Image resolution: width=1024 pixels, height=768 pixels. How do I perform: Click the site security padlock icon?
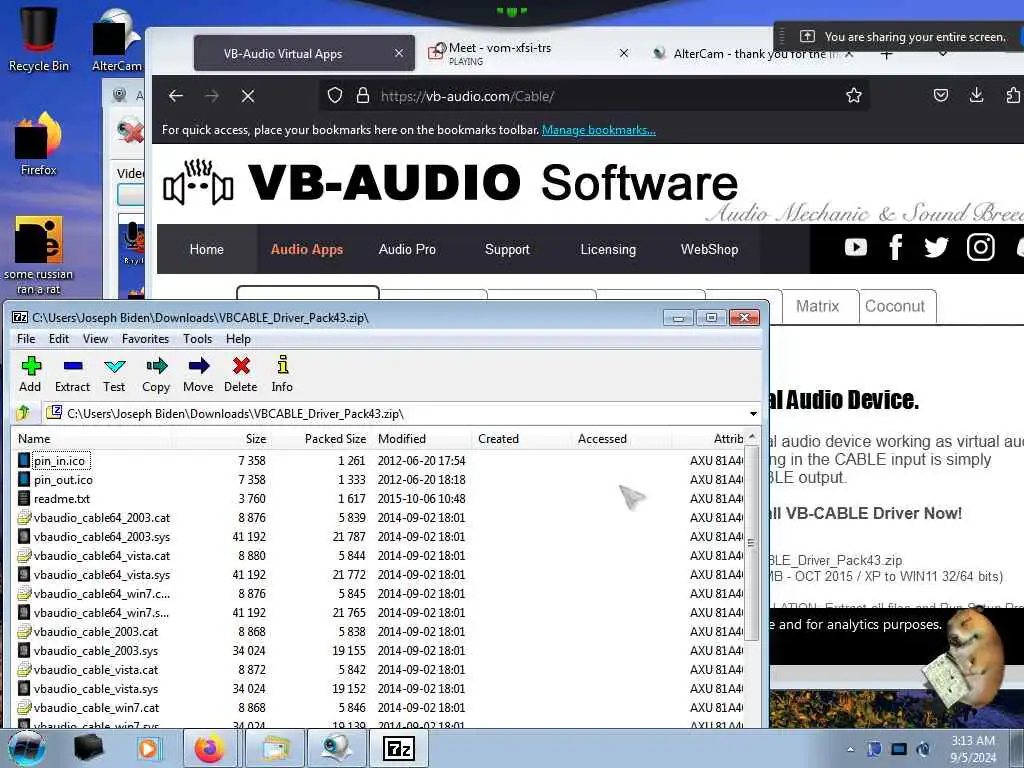(x=363, y=96)
